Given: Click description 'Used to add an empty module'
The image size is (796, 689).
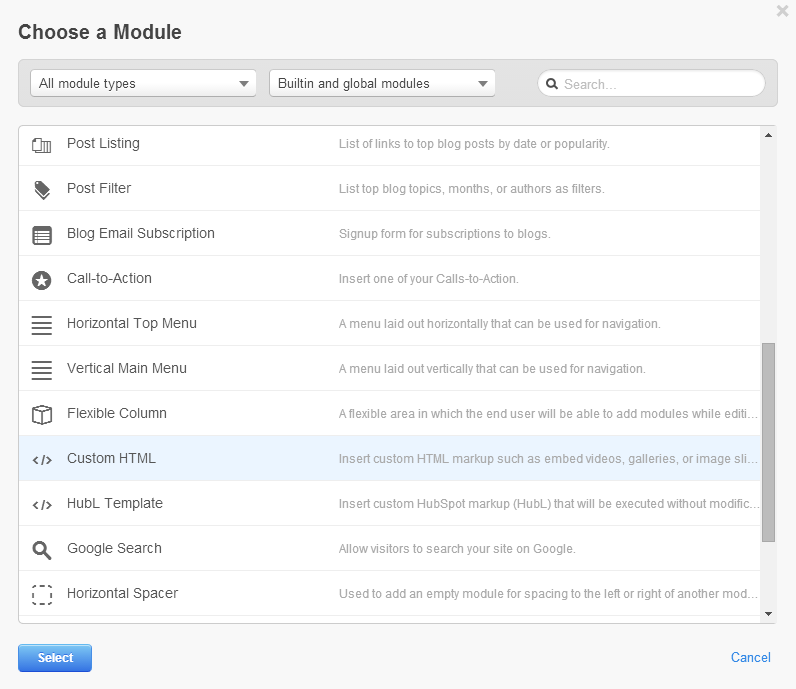Looking at the screenshot, I should (x=548, y=594).
